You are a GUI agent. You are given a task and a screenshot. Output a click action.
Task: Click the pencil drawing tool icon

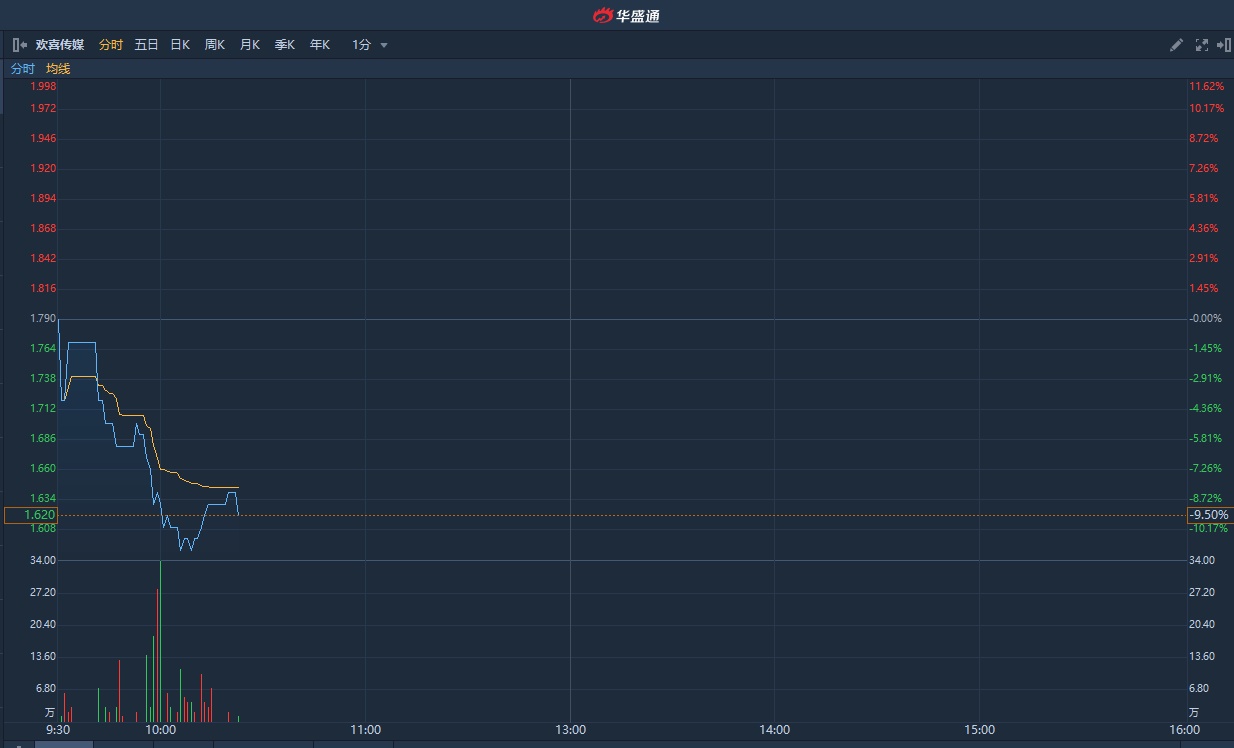pyautogui.click(x=1176, y=45)
